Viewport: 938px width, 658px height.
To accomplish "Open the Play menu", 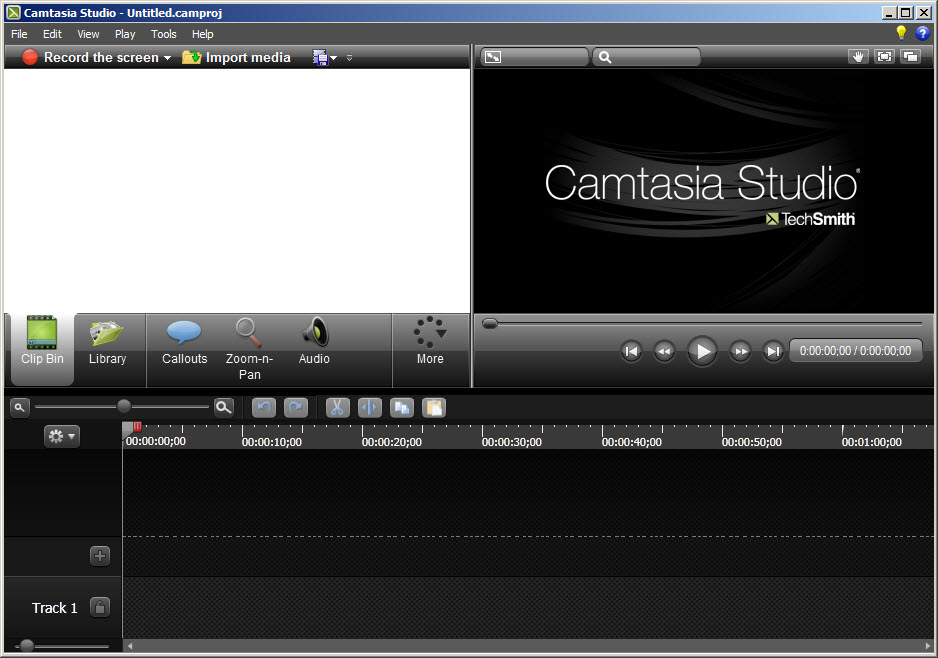I will point(125,34).
